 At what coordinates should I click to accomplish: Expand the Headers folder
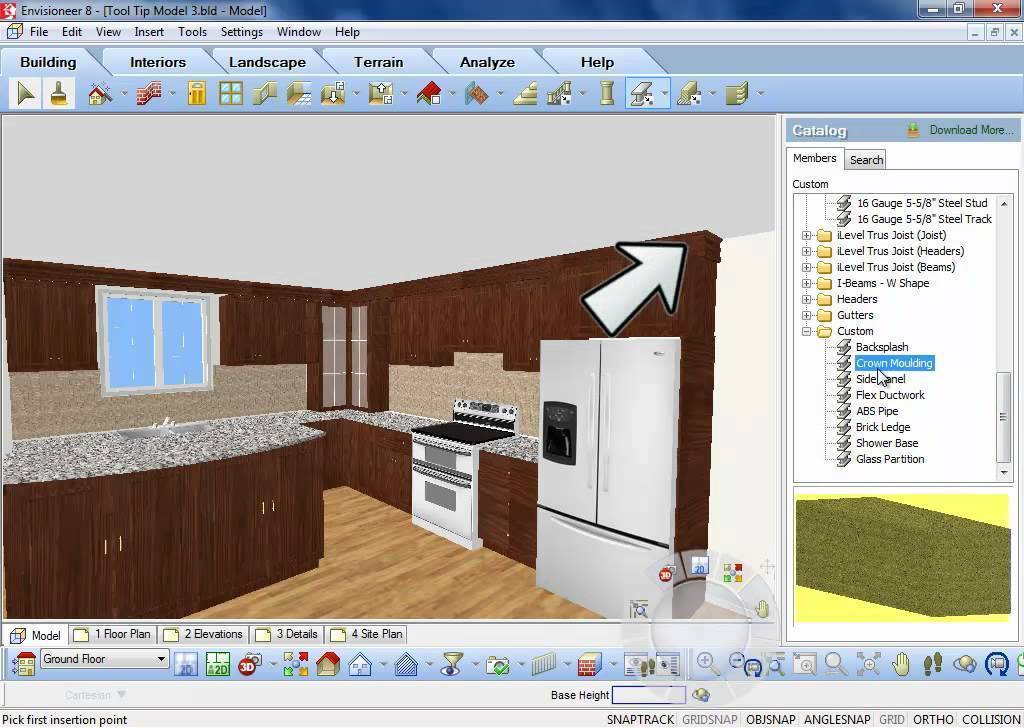(x=807, y=299)
